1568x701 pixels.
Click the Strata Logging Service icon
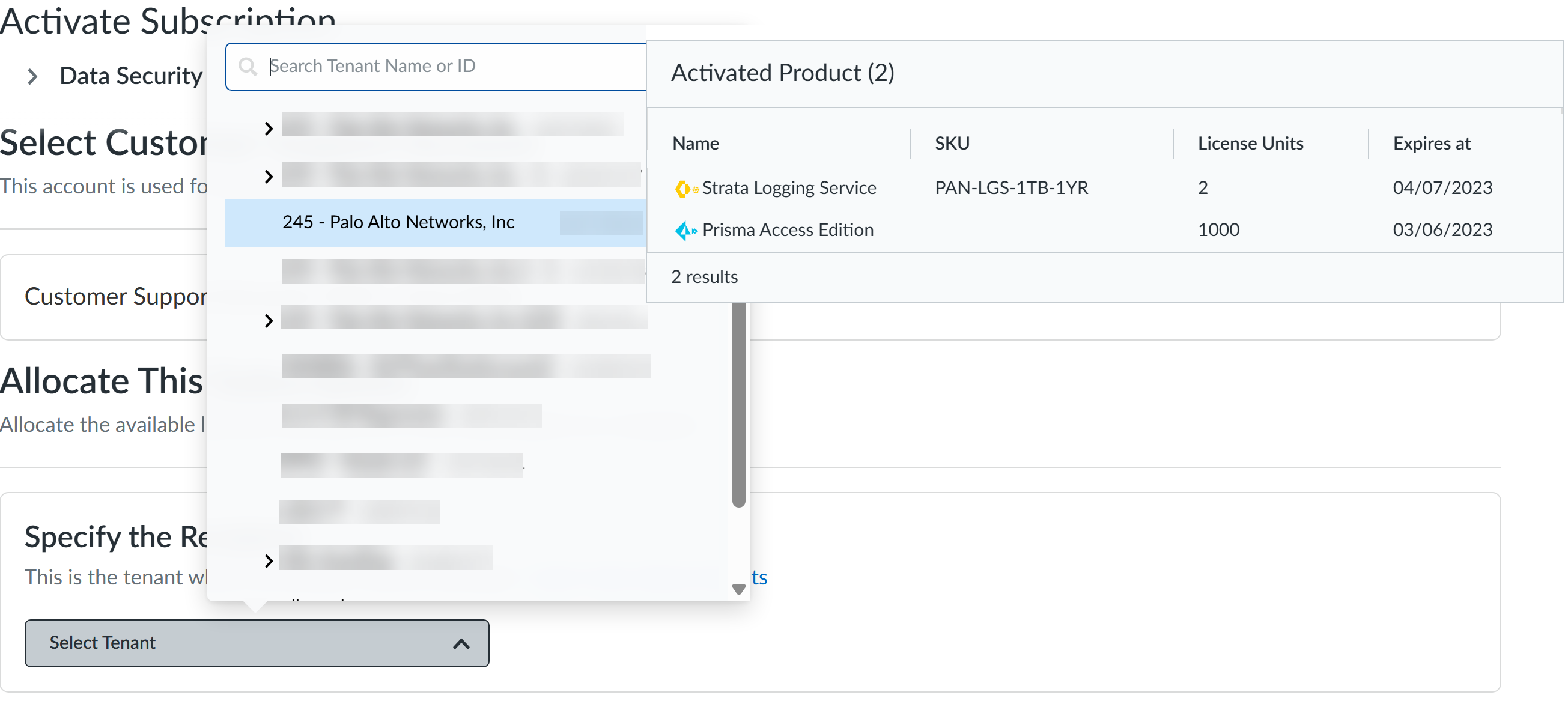pyautogui.click(x=685, y=189)
